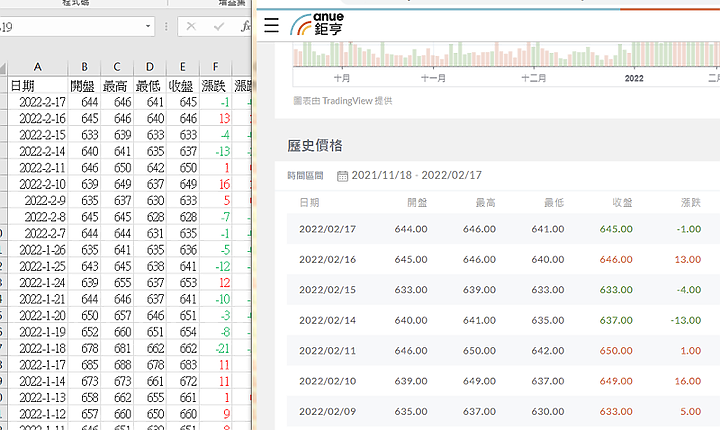Click the 開盤 header cell in Excel
The image size is (720, 430).
84,86
